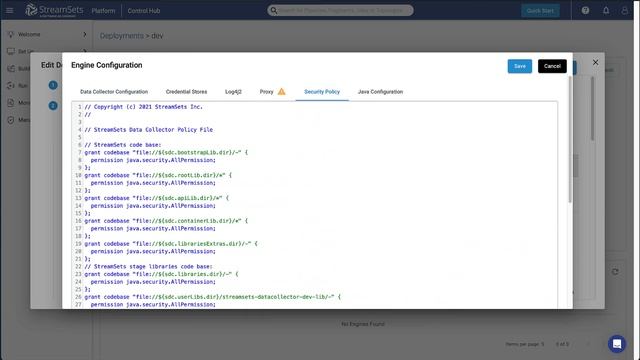Click the Quick Start button
The image size is (640, 360).
click(x=540, y=11)
